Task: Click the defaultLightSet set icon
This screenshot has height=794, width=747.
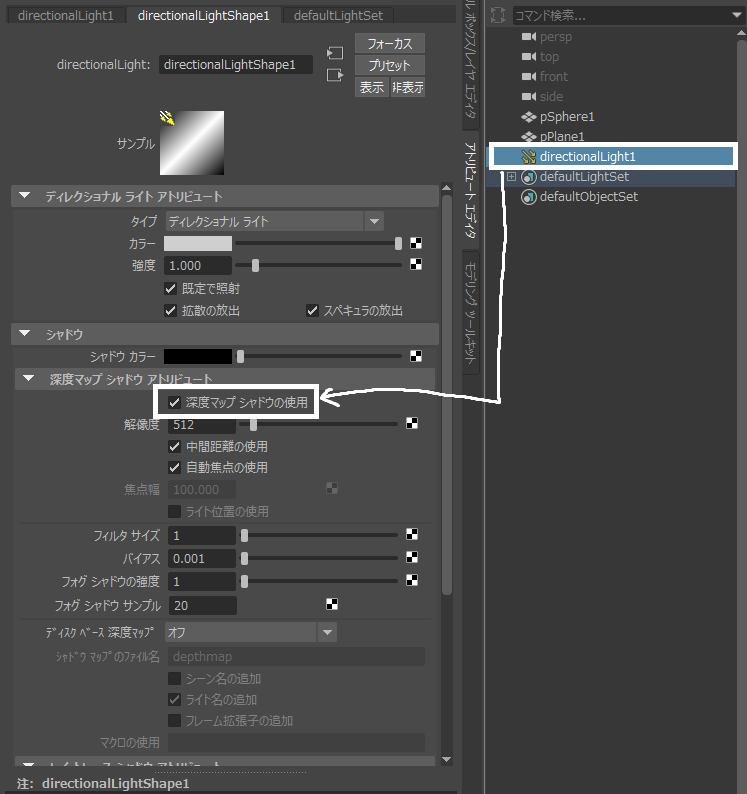Action: (x=529, y=177)
